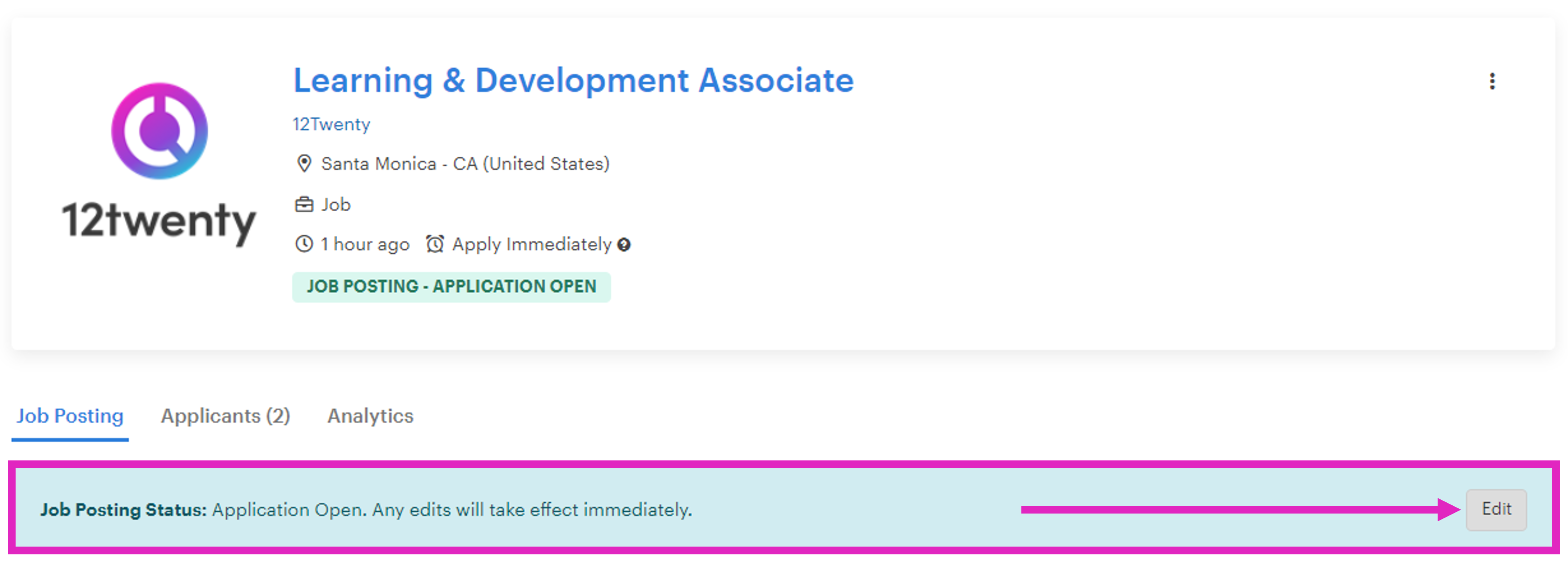Click the help question mark icon
This screenshot has height=567, width=1568.
point(624,245)
